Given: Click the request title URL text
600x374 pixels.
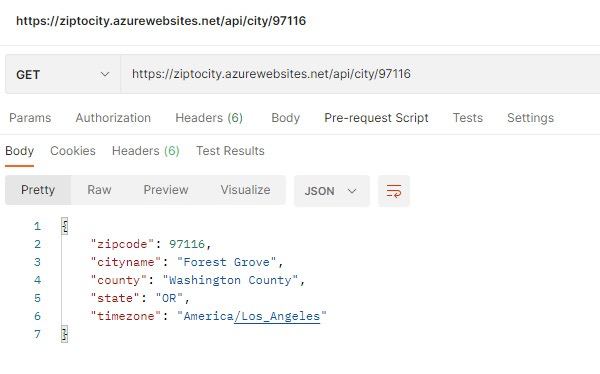Looking at the screenshot, I should pyautogui.click(x=161, y=21).
